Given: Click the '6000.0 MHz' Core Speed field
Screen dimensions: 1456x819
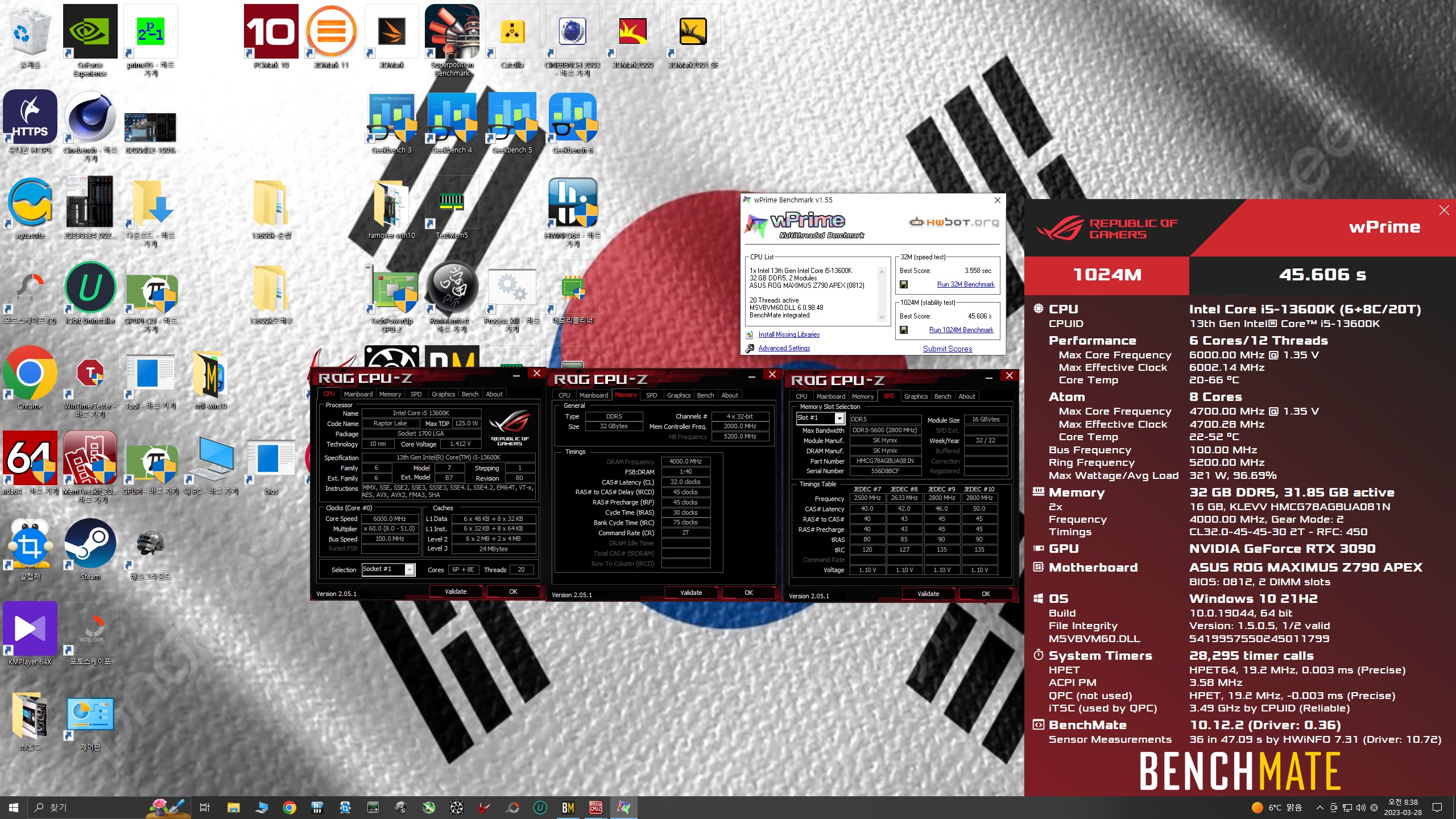Looking at the screenshot, I should point(390,519).
